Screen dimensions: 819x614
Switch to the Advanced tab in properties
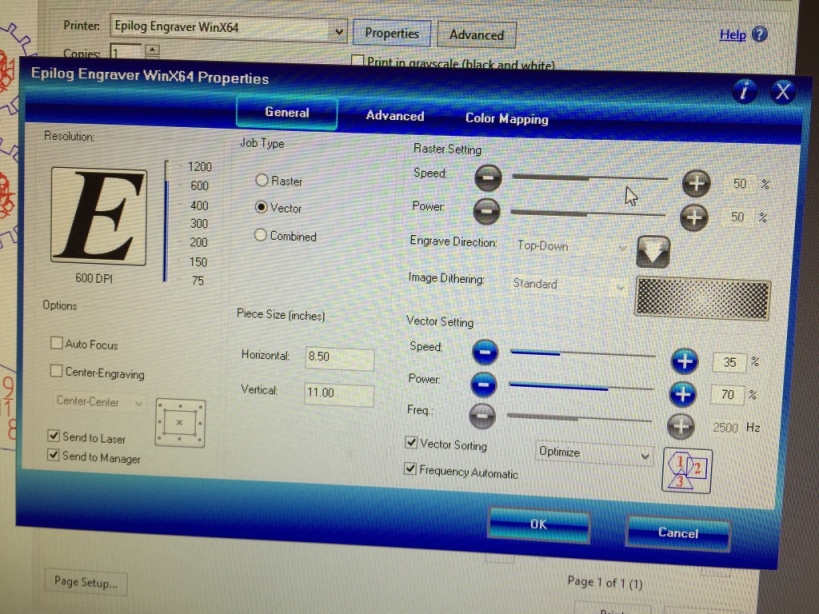[395, 115]
